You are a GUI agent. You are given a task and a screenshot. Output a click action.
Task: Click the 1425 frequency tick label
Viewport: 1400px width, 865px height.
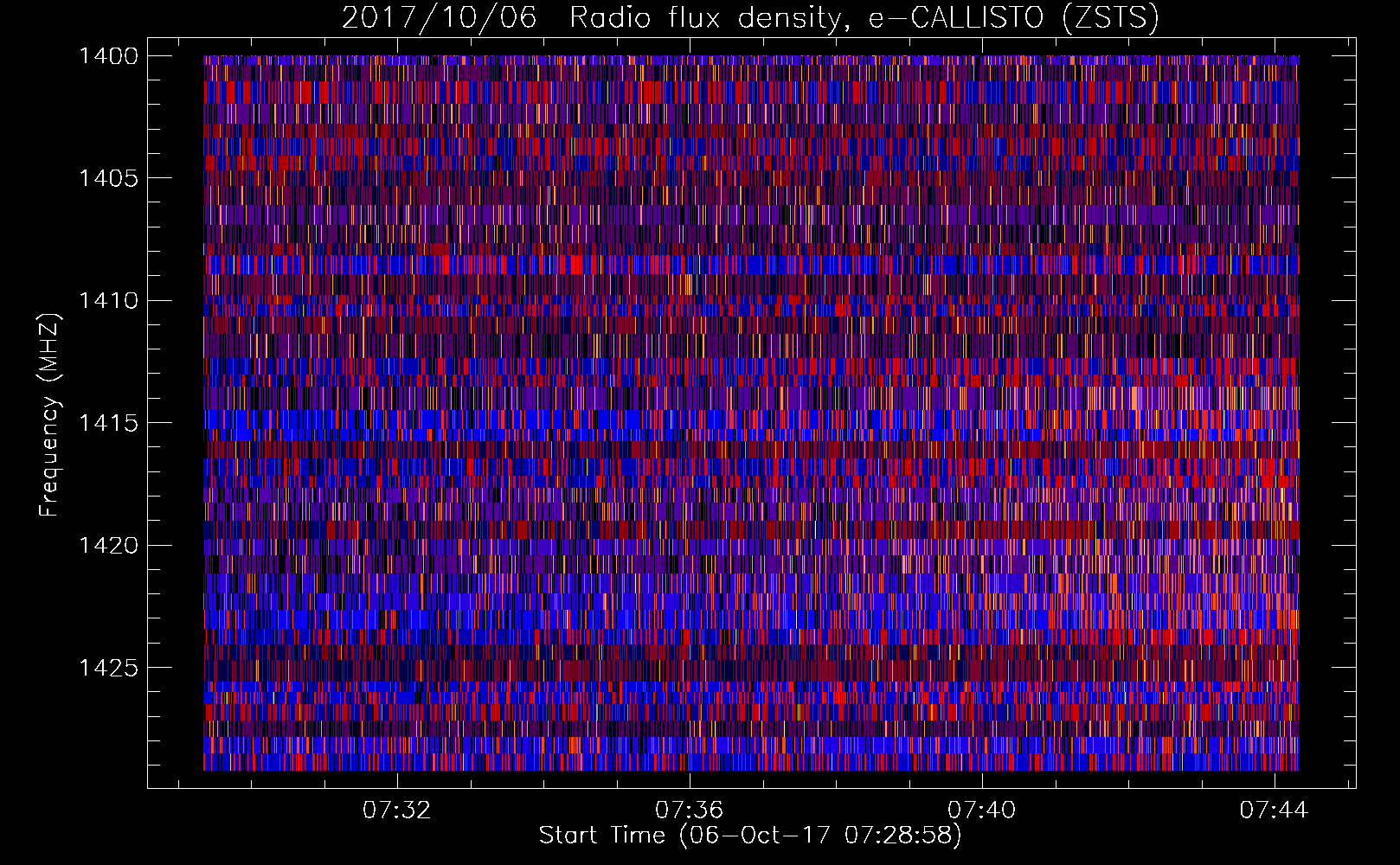click(108, 668)
